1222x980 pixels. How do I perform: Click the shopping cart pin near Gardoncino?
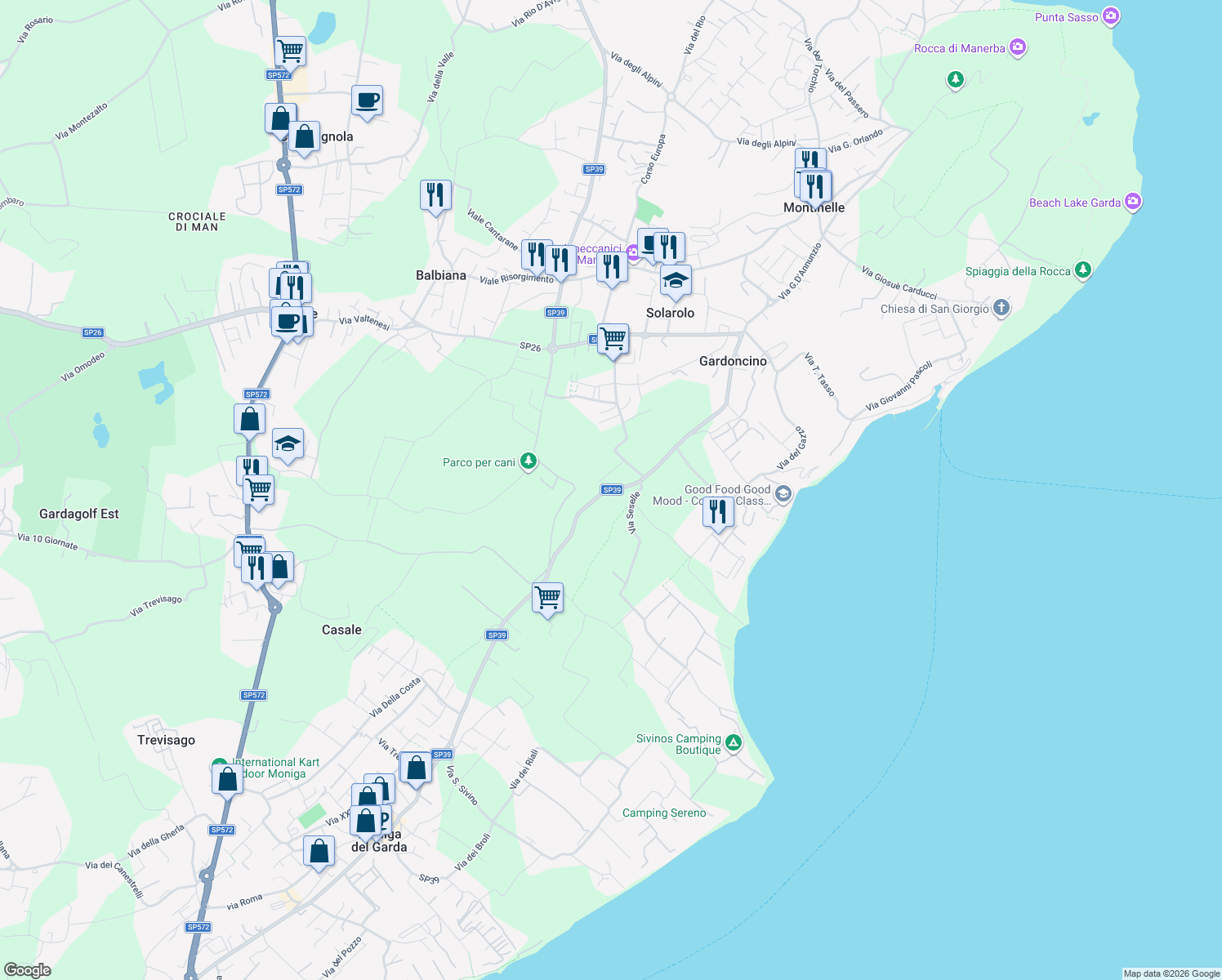pyautogui.click(x=613, y=338)
